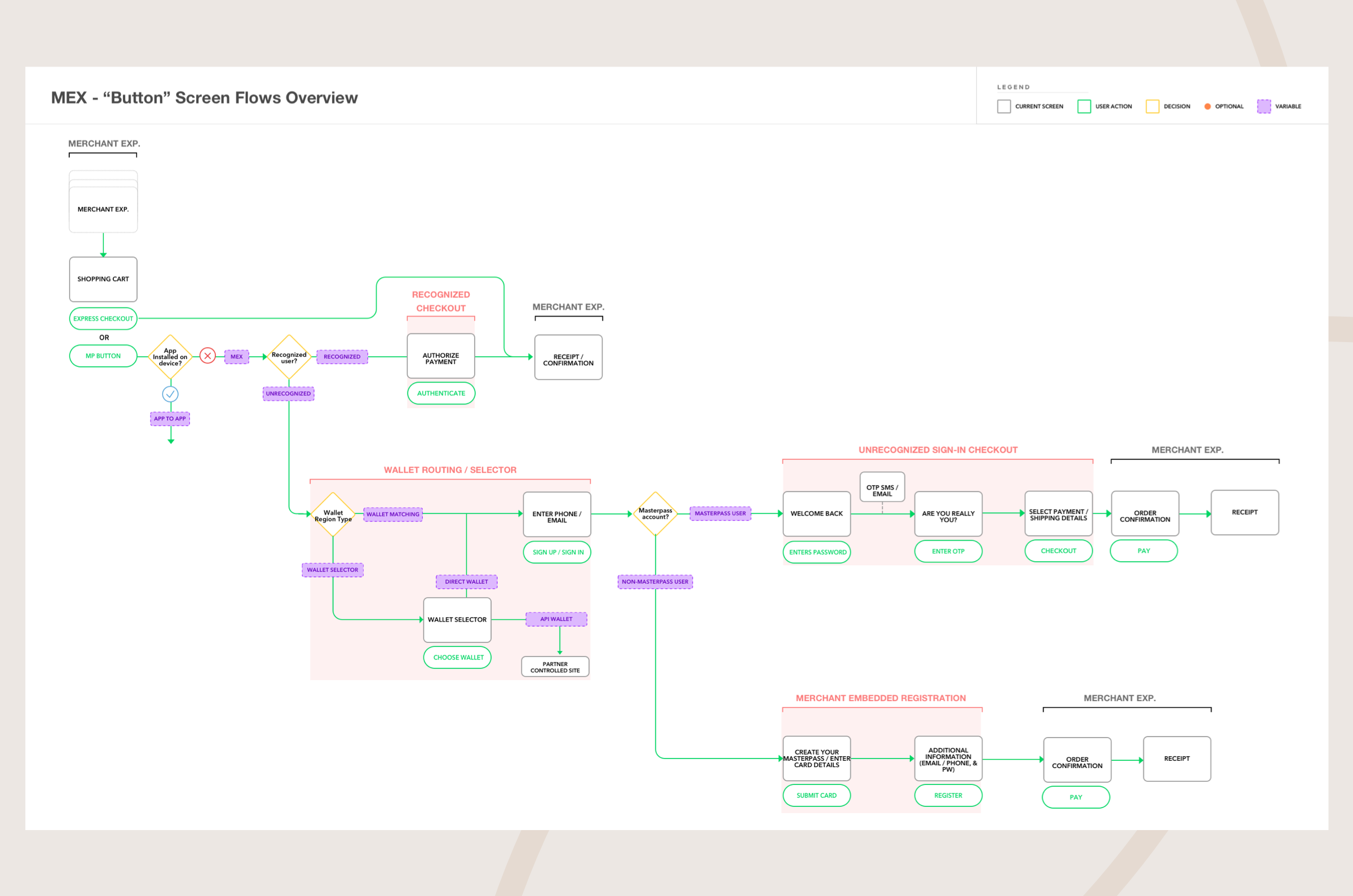Select the Choose Wallet action pill
Image resolution: width=1353 pixels, height=896 pixels.
click(x=457, y=657)
